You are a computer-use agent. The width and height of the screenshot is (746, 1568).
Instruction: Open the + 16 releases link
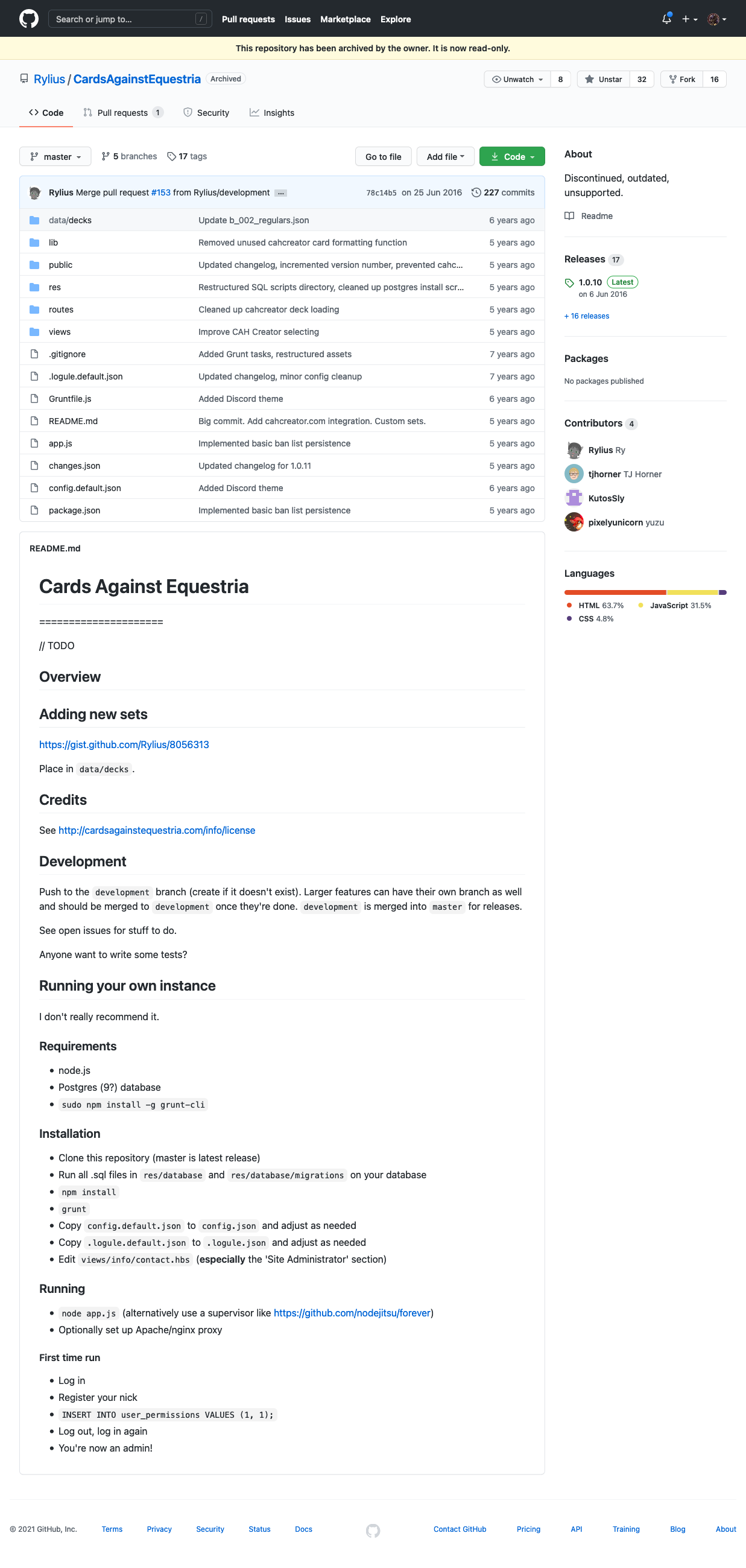tap(587, 316)
